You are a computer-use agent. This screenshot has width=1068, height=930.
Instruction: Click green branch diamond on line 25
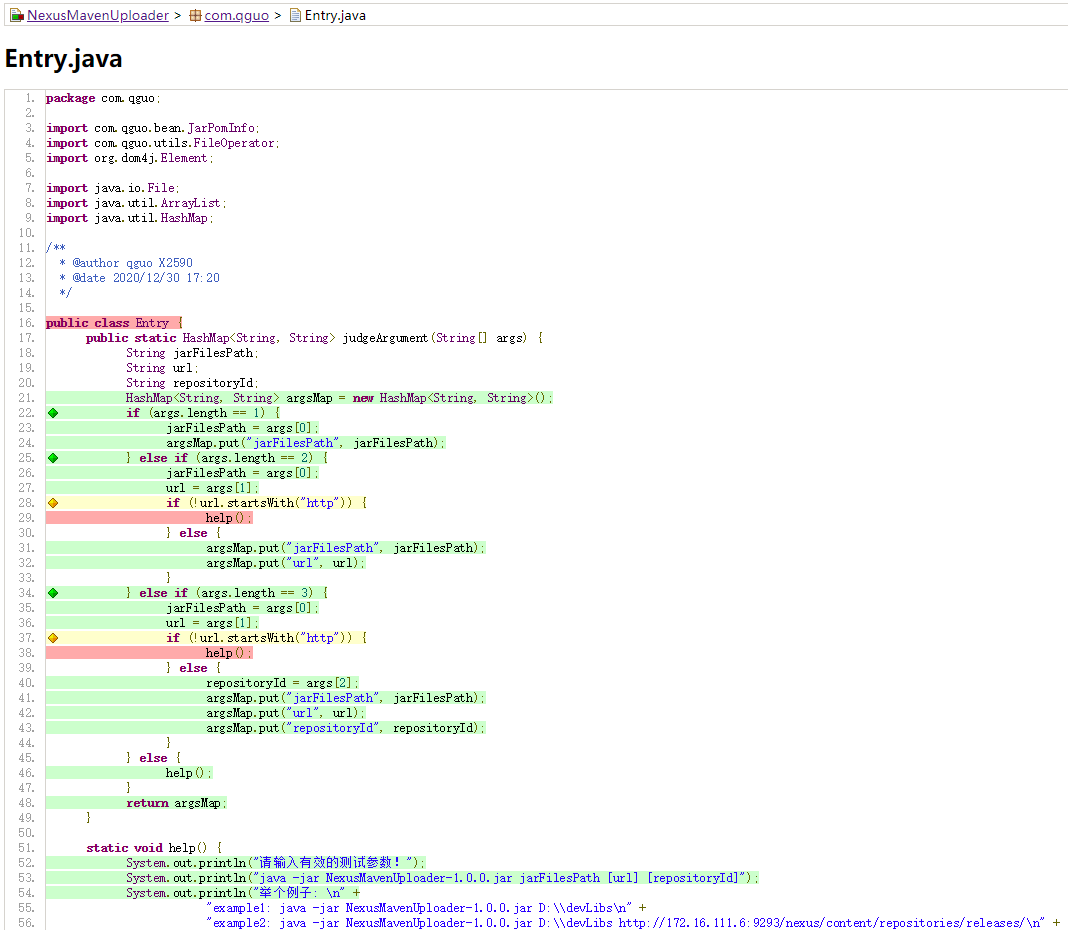(x=53, y=458)
